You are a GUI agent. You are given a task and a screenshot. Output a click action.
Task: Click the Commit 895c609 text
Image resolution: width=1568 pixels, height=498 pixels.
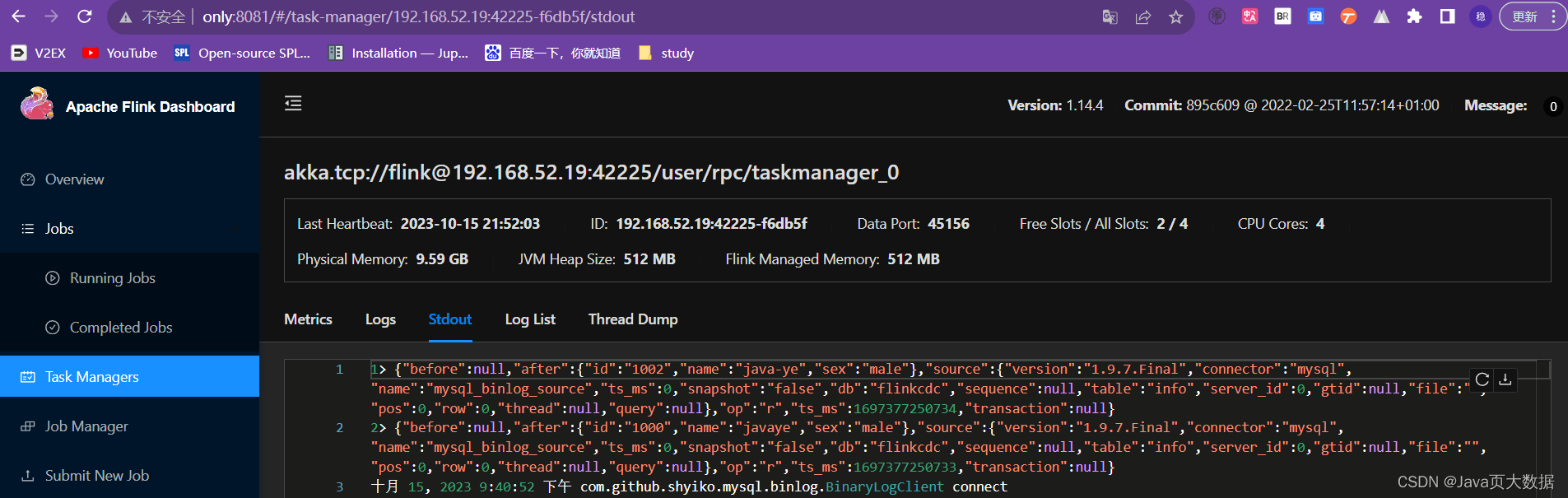(1282, 105)
